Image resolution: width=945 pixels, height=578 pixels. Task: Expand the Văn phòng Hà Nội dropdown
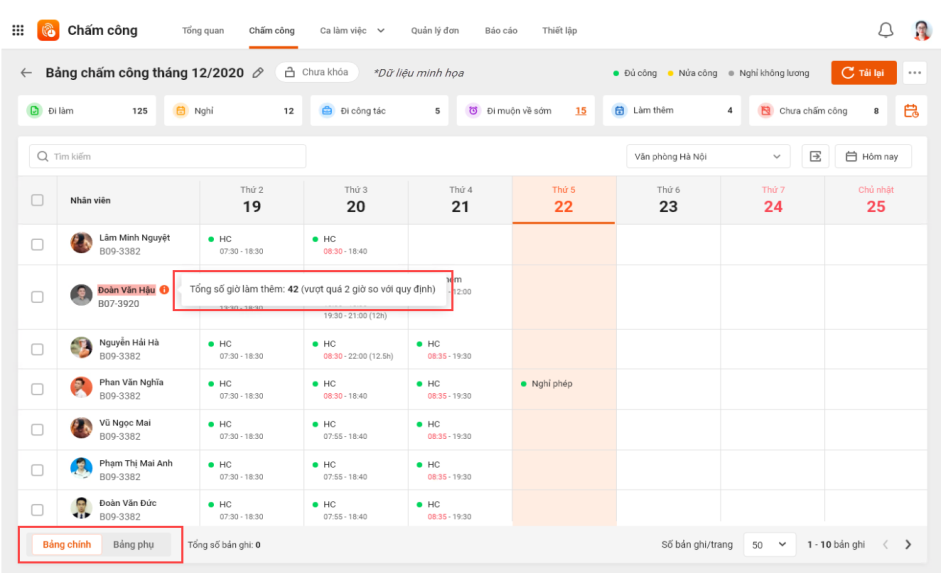(x=708, y=157)
